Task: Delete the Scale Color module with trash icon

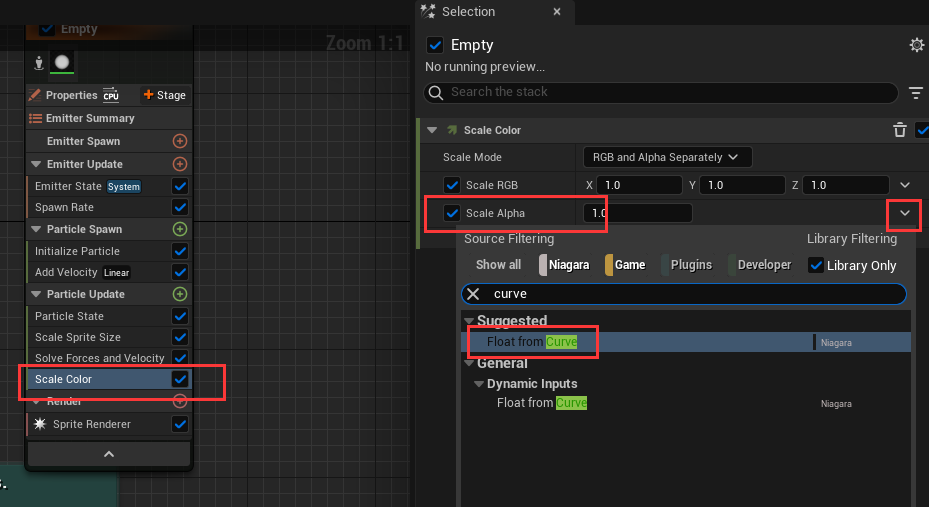Action: (x=900, y=130)
